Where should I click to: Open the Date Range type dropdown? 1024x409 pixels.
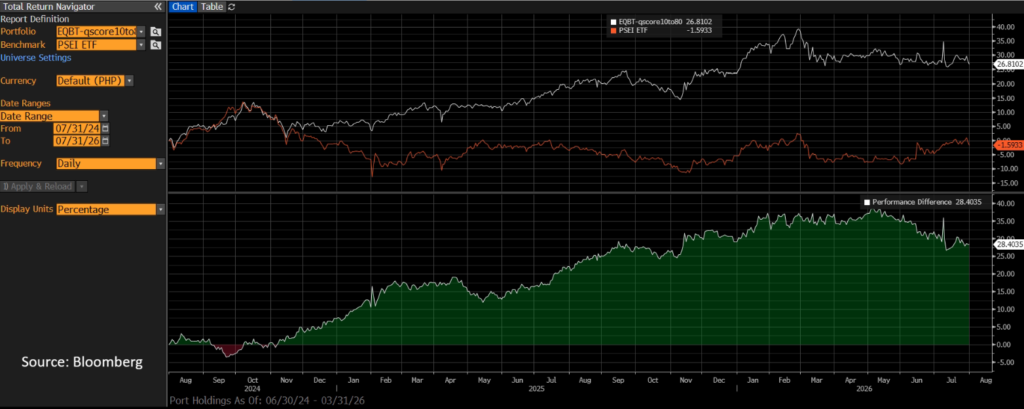(103, 116)
